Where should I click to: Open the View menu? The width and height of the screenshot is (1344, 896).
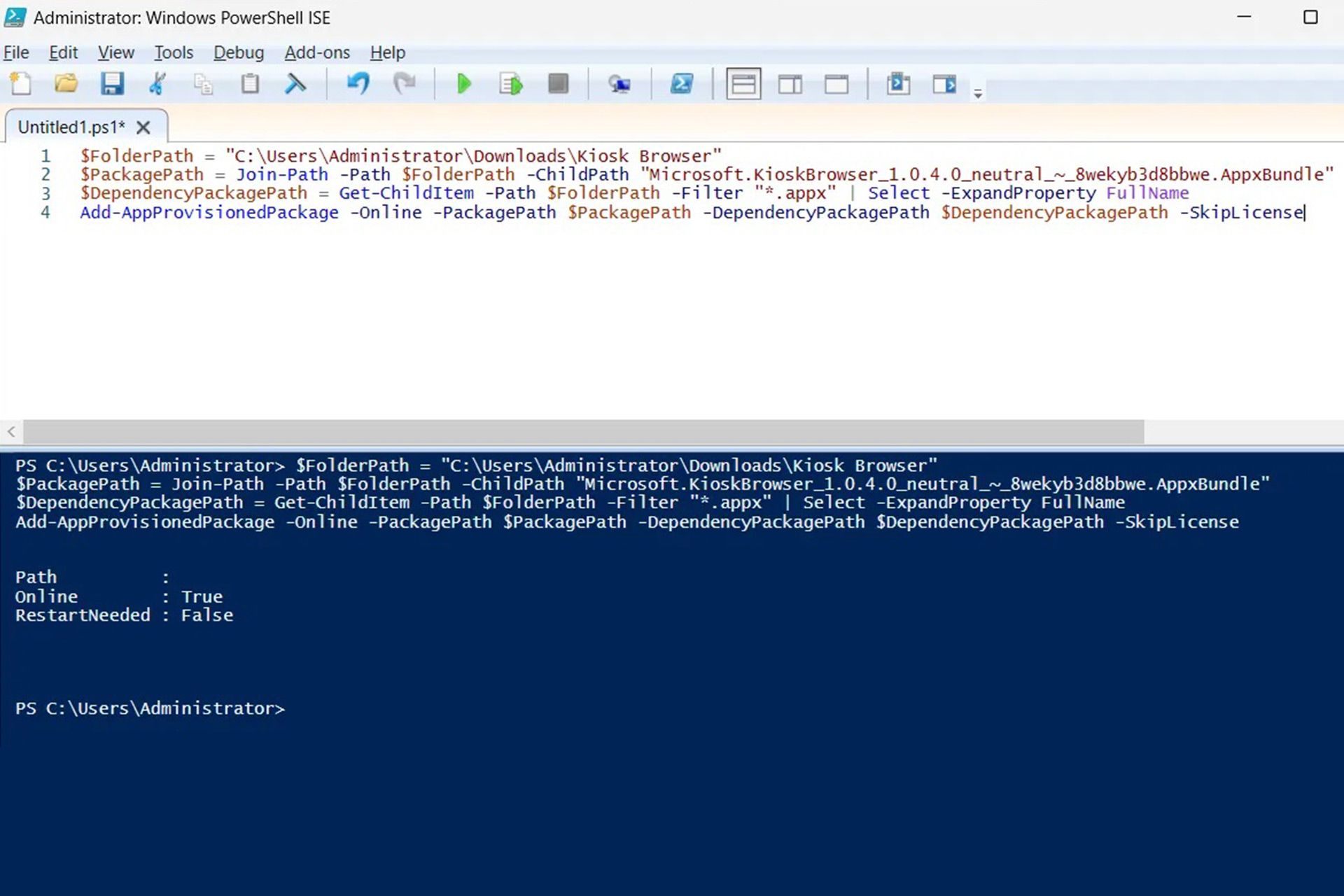[116, 52]
